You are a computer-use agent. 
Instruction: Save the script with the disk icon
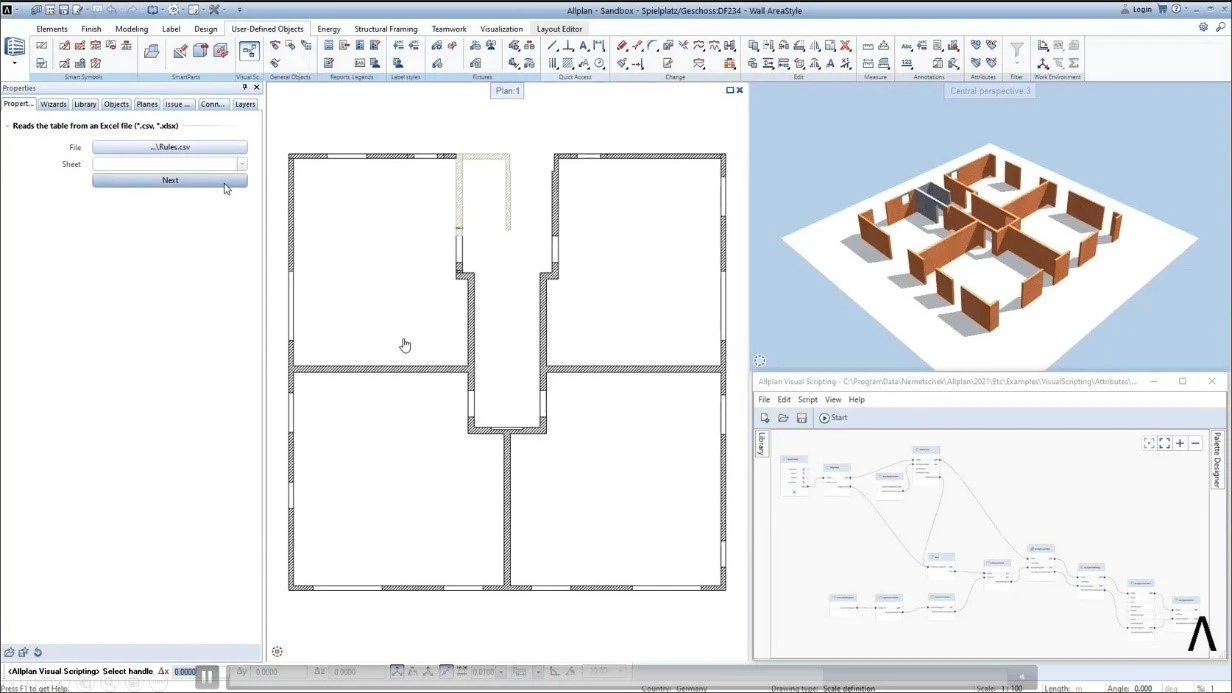pyautogui.click(x=802, y=418)
